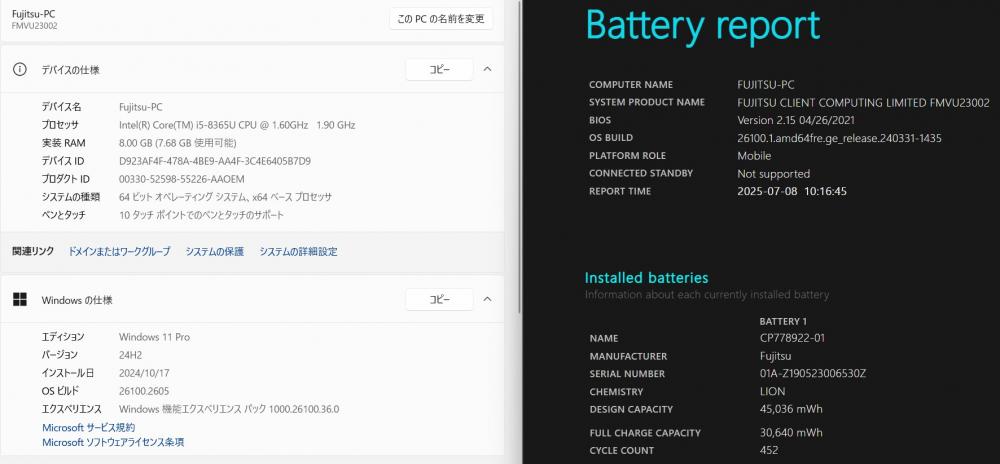Collapse the device specifications section
This screenshot has width=1000, height=464.
[x=487, y=69]
